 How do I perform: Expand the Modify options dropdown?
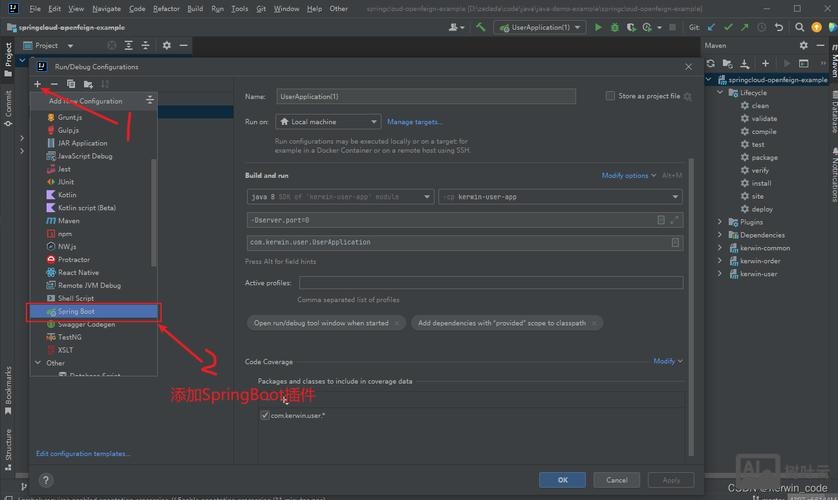pyautogui.click(x=629, y=175)
